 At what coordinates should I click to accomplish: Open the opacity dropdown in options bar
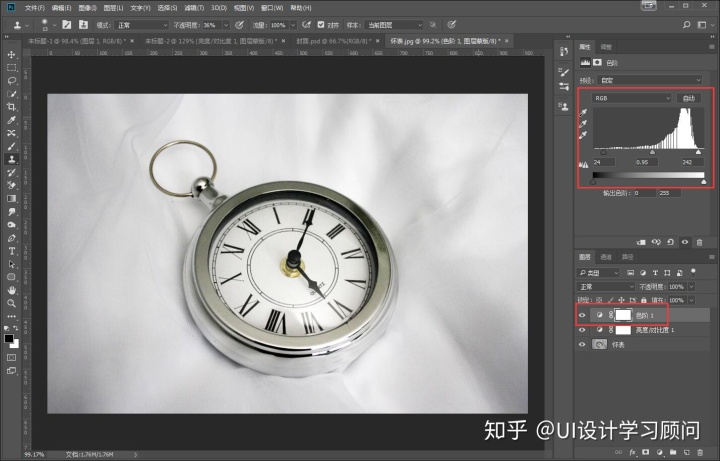pos(226,25)
